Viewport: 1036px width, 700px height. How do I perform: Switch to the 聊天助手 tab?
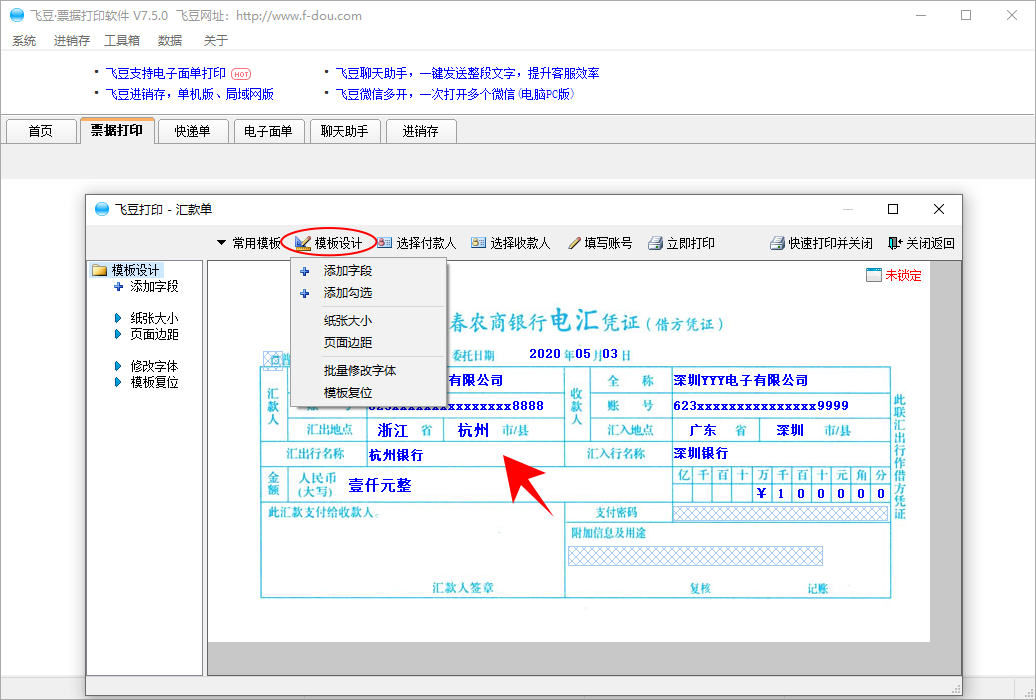click(344, 131)
